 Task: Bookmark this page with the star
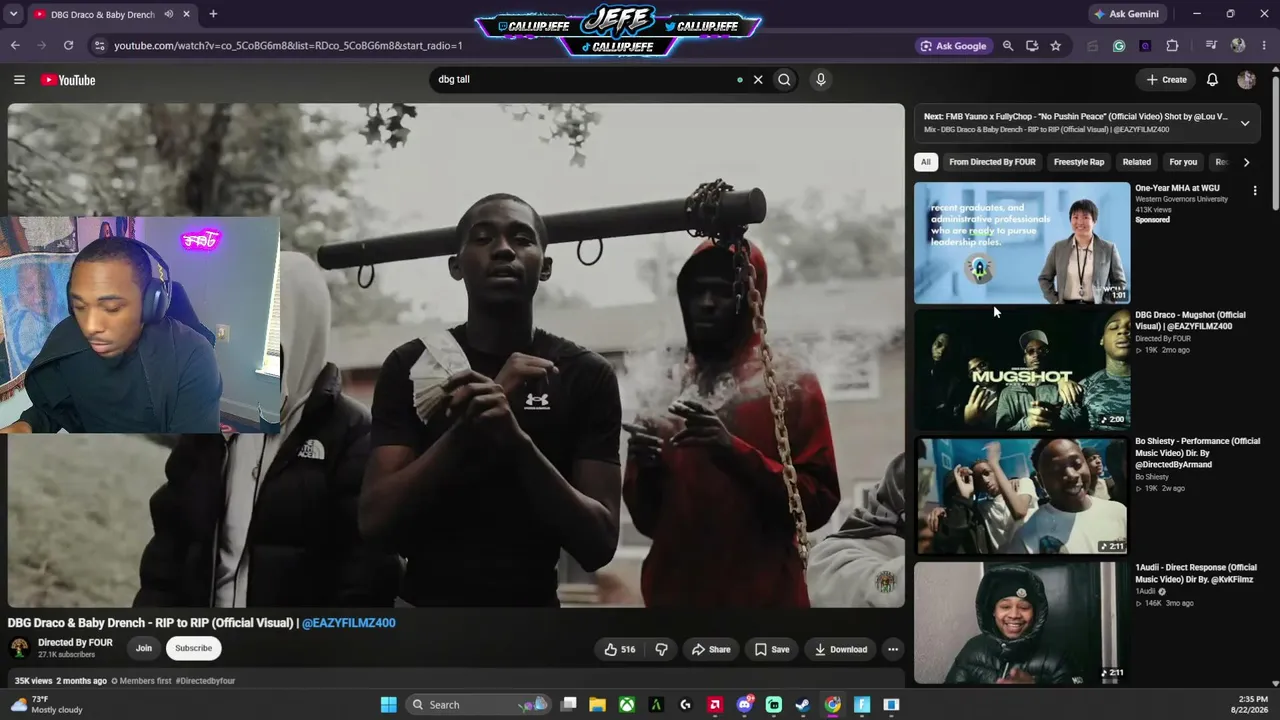tap(1055, 45)
